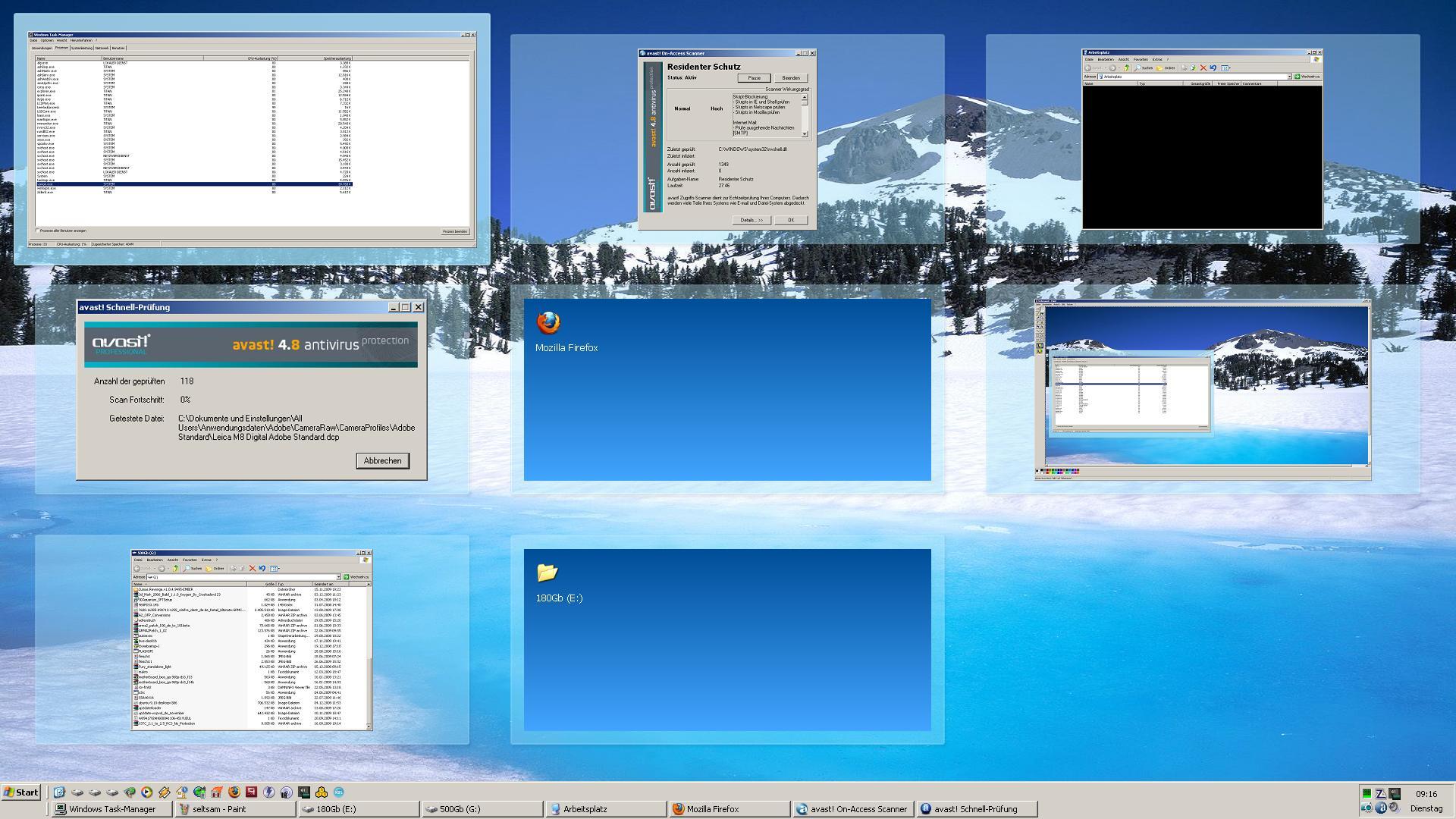This screenshot has height=819, width=1456.
Task: Click the up folder icon in Arbeitsplatz
Action: (1126, 67)
